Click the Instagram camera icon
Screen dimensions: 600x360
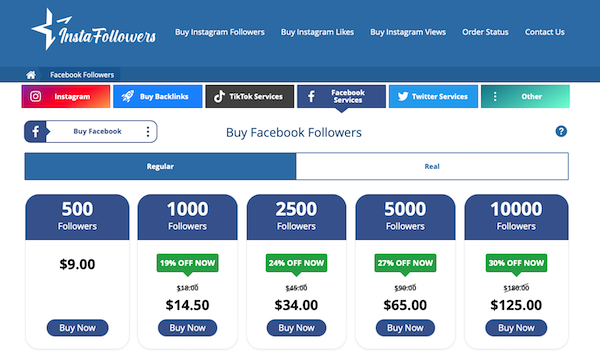coord(36,96)
